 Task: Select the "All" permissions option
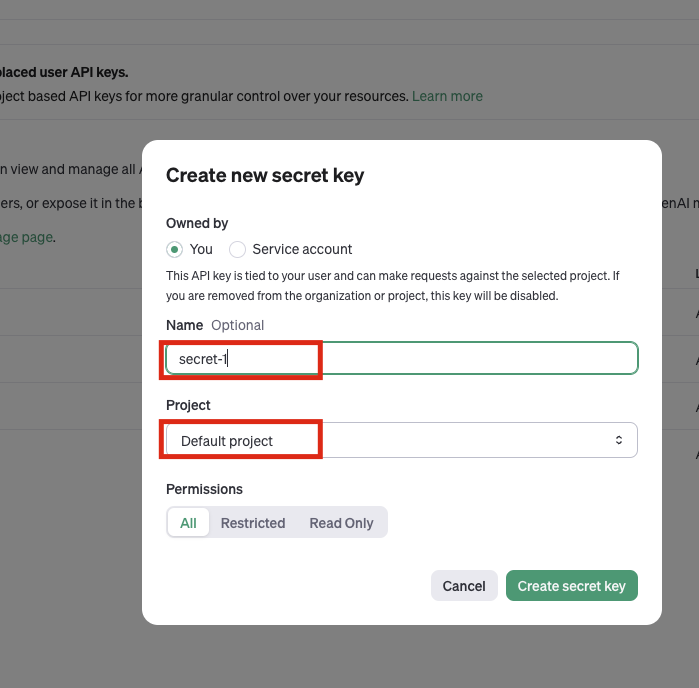[188, 522]
